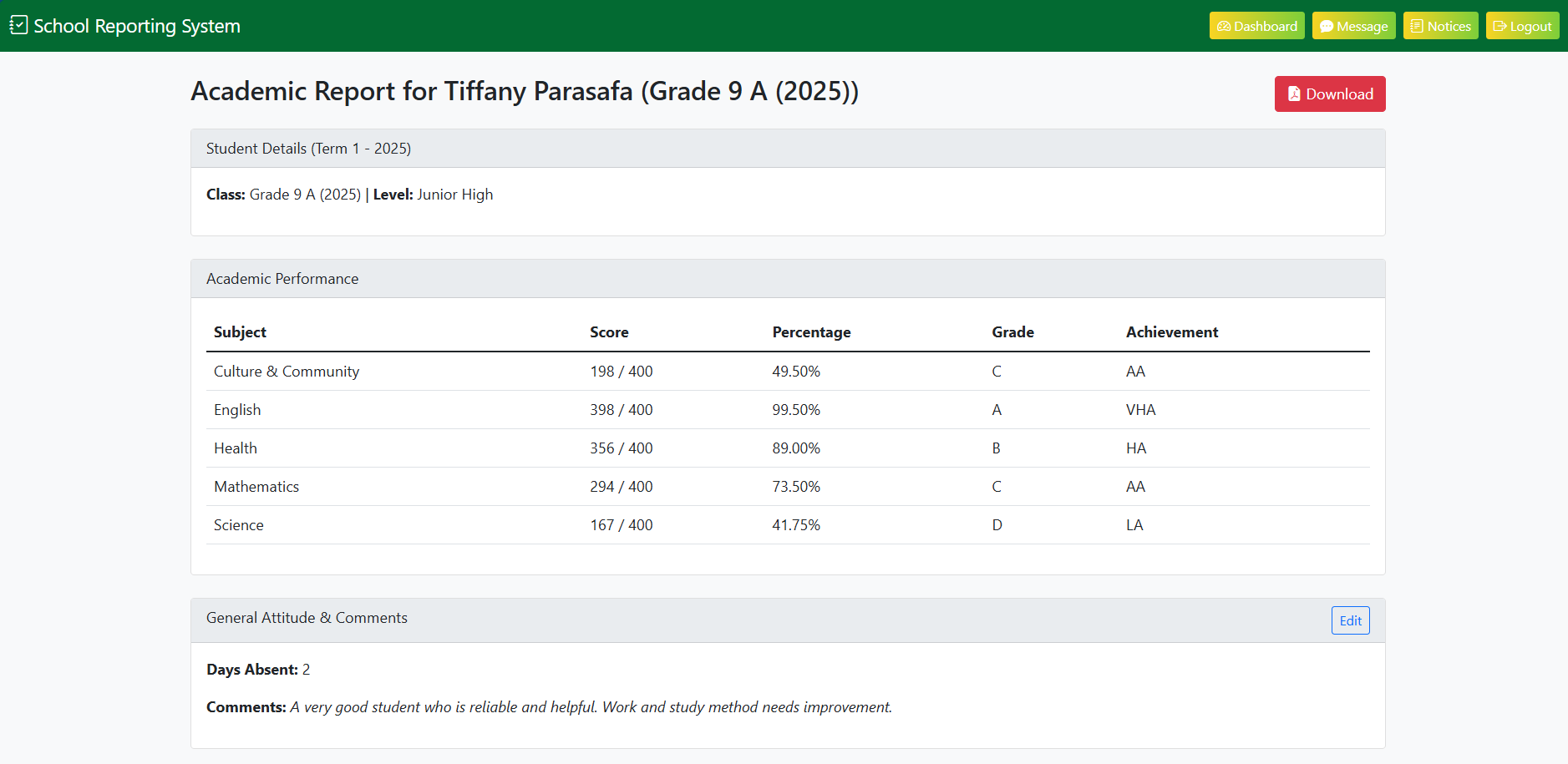The height and width of the screenshot is (764, 1568).
Task: Click the Achievement column header
Action: coord(1171,332)
